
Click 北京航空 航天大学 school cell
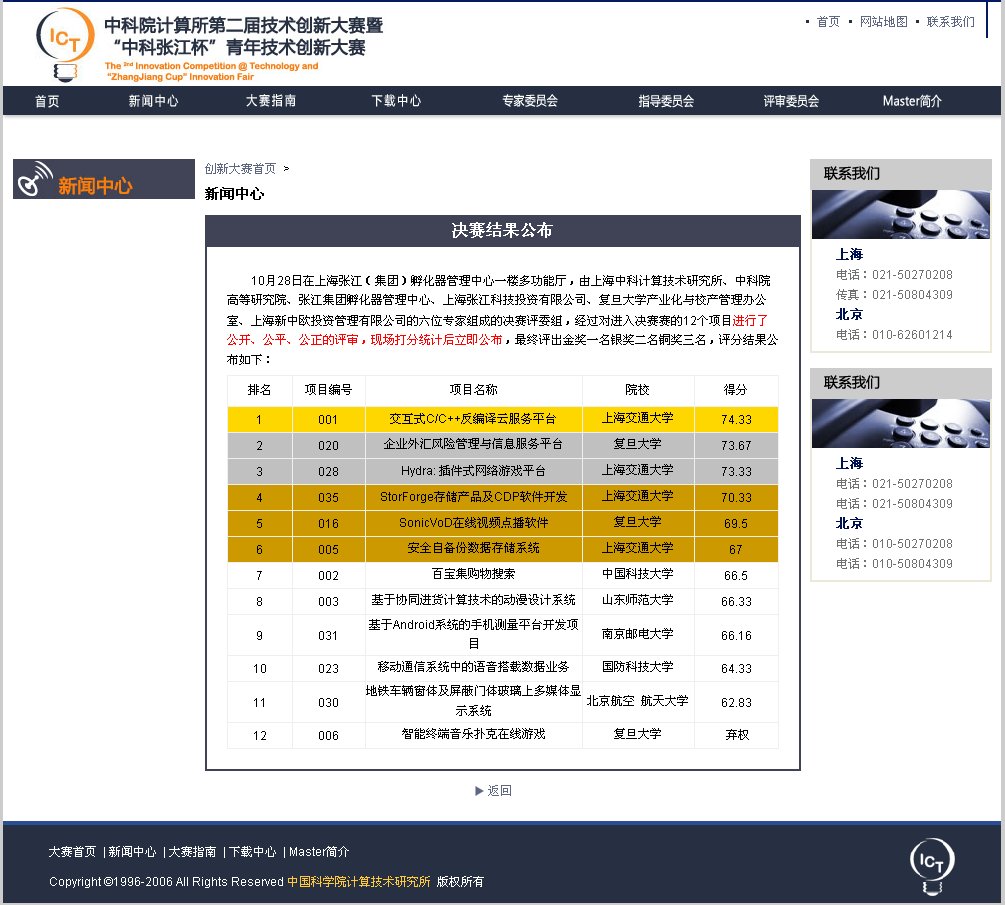pyautogui.click(x=638, y=702)
